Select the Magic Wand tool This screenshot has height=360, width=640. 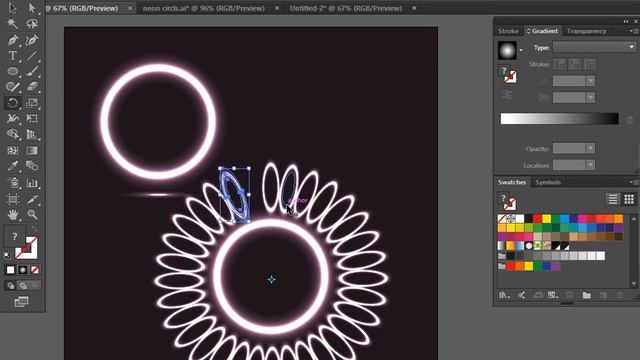point(13,24)
